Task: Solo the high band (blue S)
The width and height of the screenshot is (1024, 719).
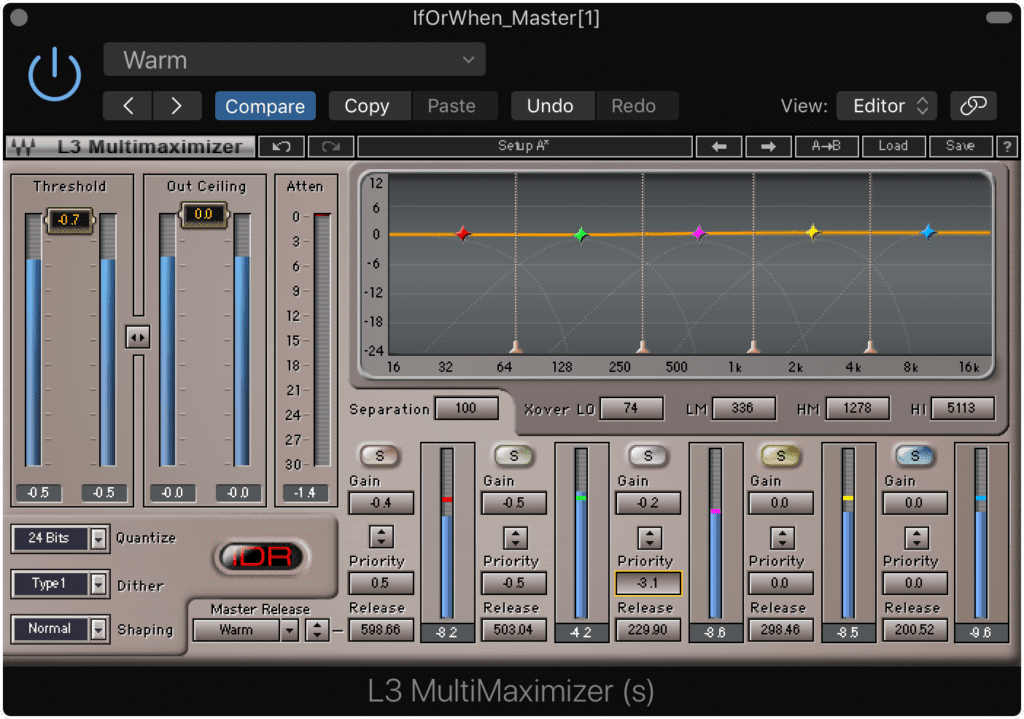Action: (914, 455)
